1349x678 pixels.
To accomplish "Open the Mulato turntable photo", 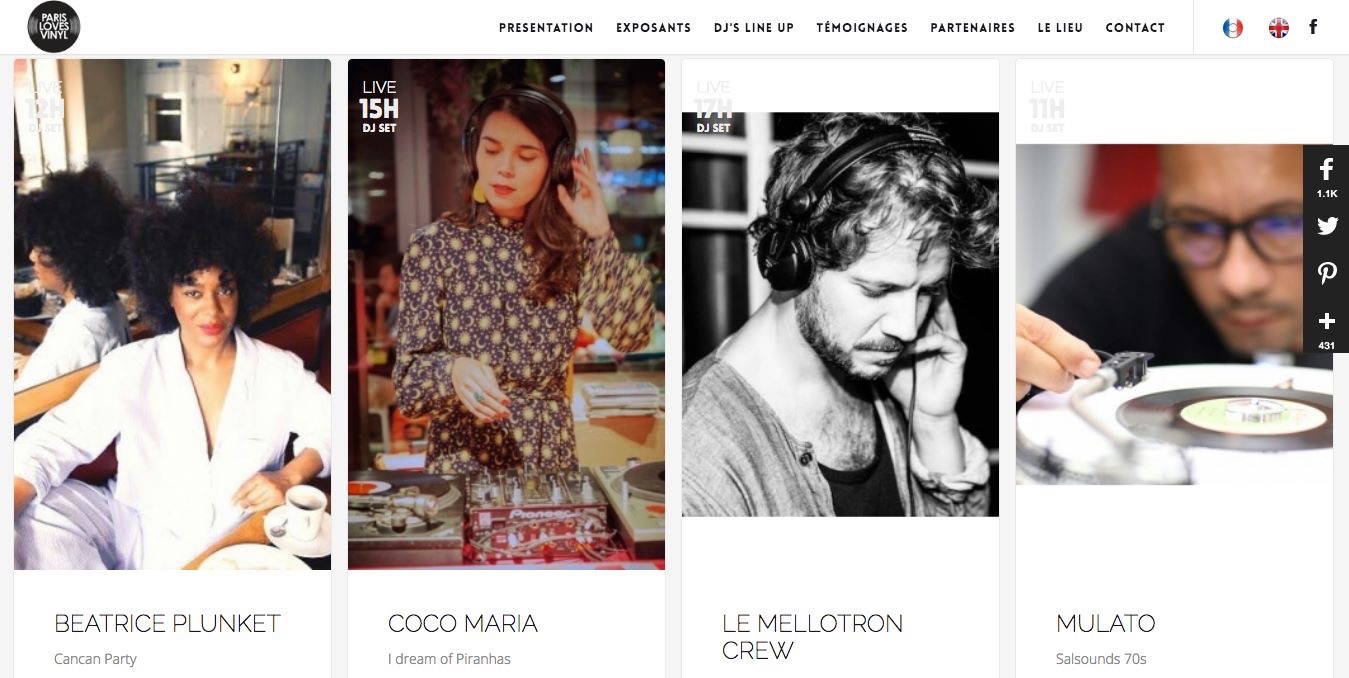I will (x=1174, y=314).
